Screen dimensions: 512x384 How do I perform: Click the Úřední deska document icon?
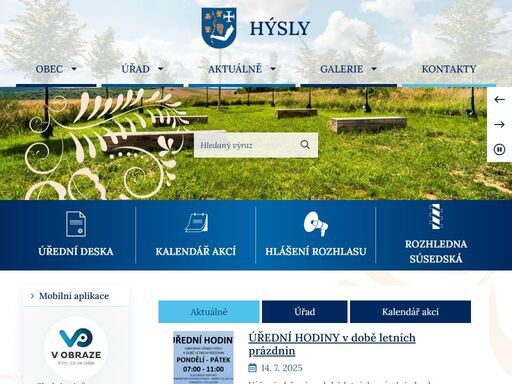[x=76, y=224]
